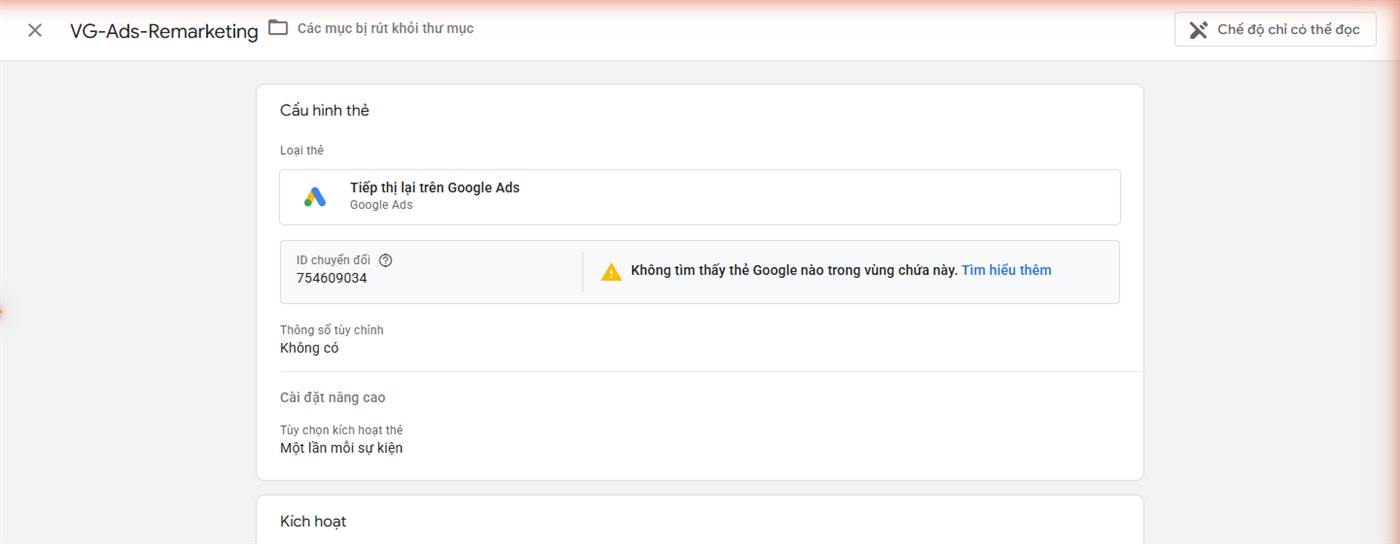Screen dimensions: 1400x544
Task: Click the warning text about no Google tag found
Action: pos(794,270)
